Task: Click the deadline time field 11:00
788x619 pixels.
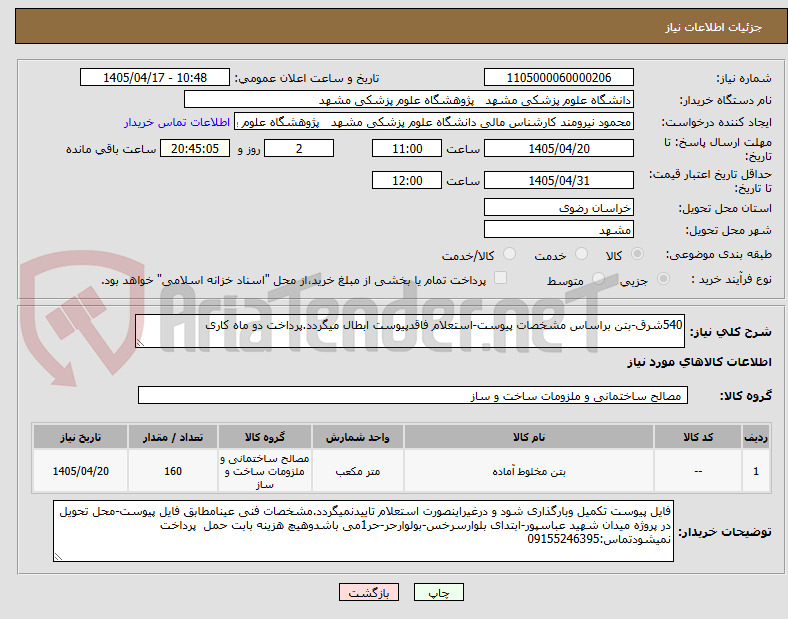Action: coord(407,149)
